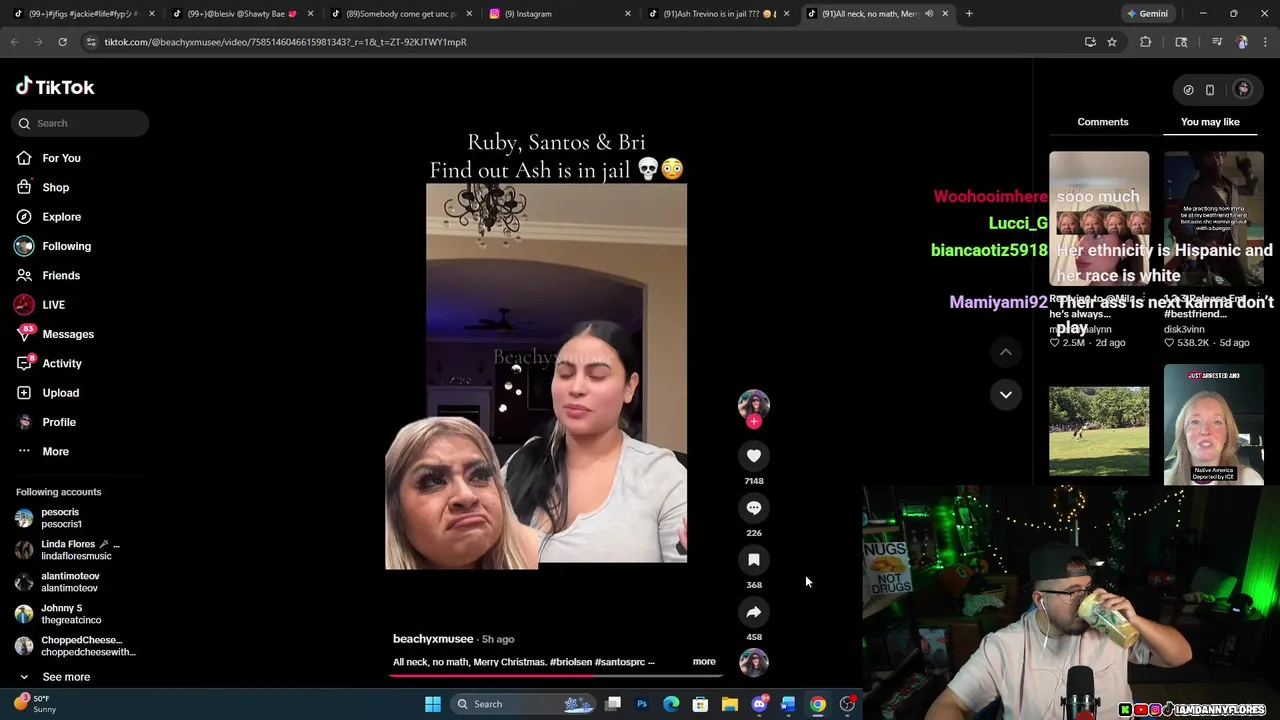Open the pesocris followed account
Image resolution: width=1280 pixels, height=720 pixels.
click(61, 518)
